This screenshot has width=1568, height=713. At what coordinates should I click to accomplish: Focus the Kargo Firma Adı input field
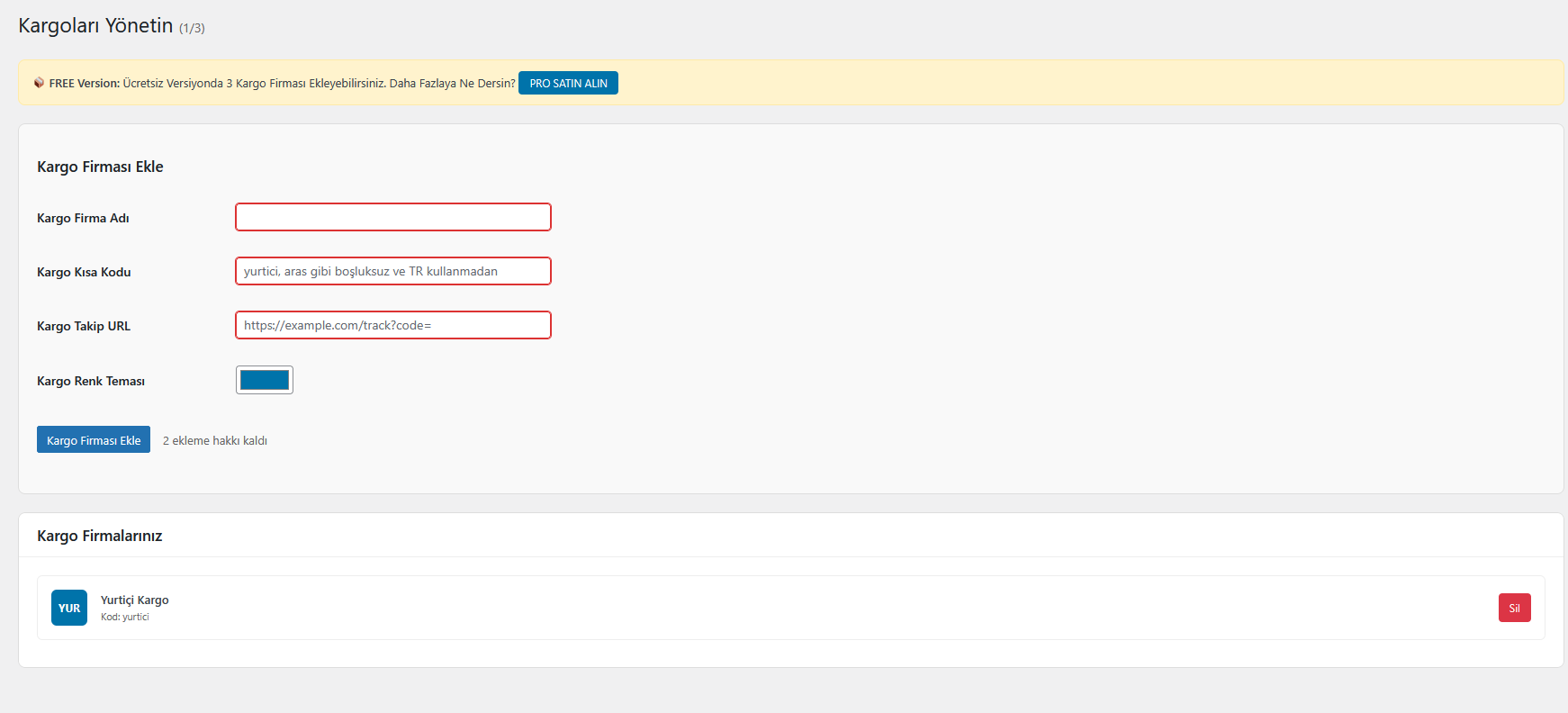[x=392, y=217]
